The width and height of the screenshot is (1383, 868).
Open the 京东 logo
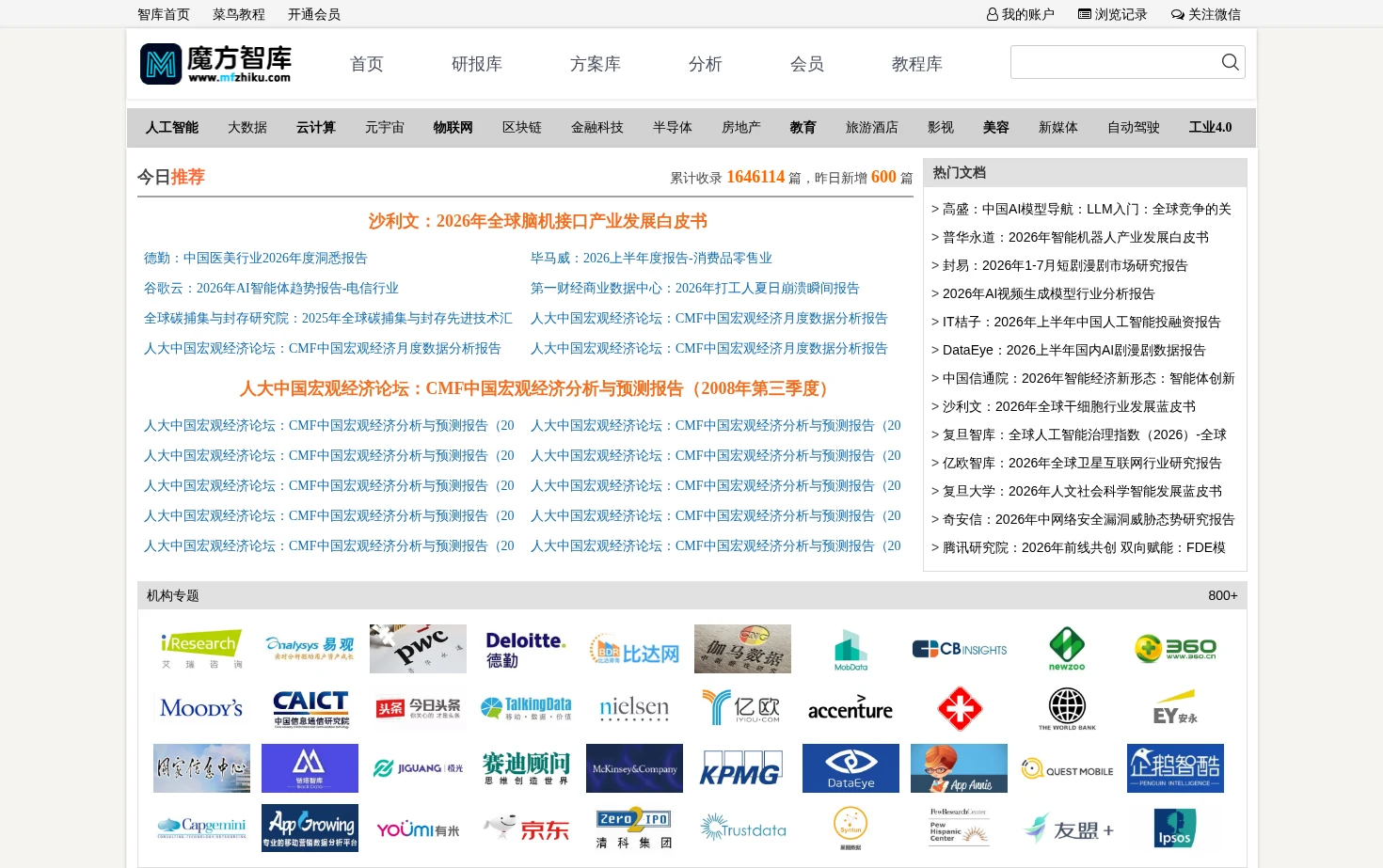coord(526,828)
